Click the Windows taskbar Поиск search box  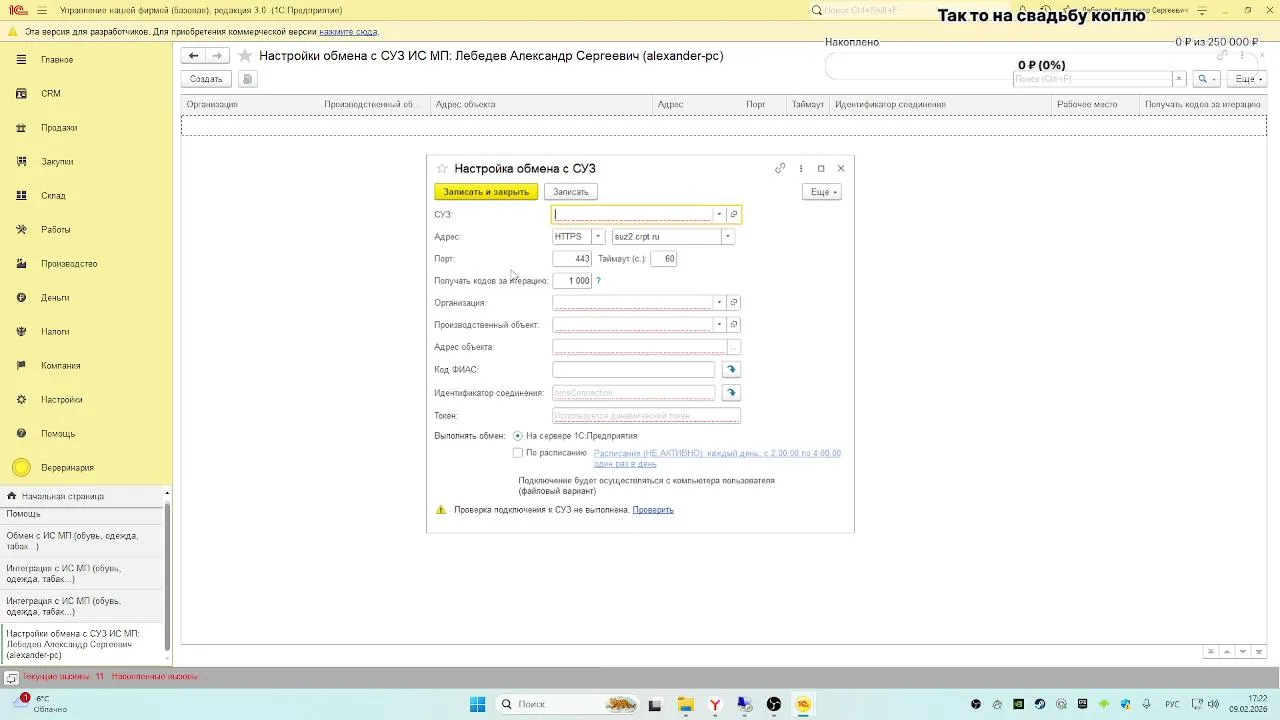[568, 704]
